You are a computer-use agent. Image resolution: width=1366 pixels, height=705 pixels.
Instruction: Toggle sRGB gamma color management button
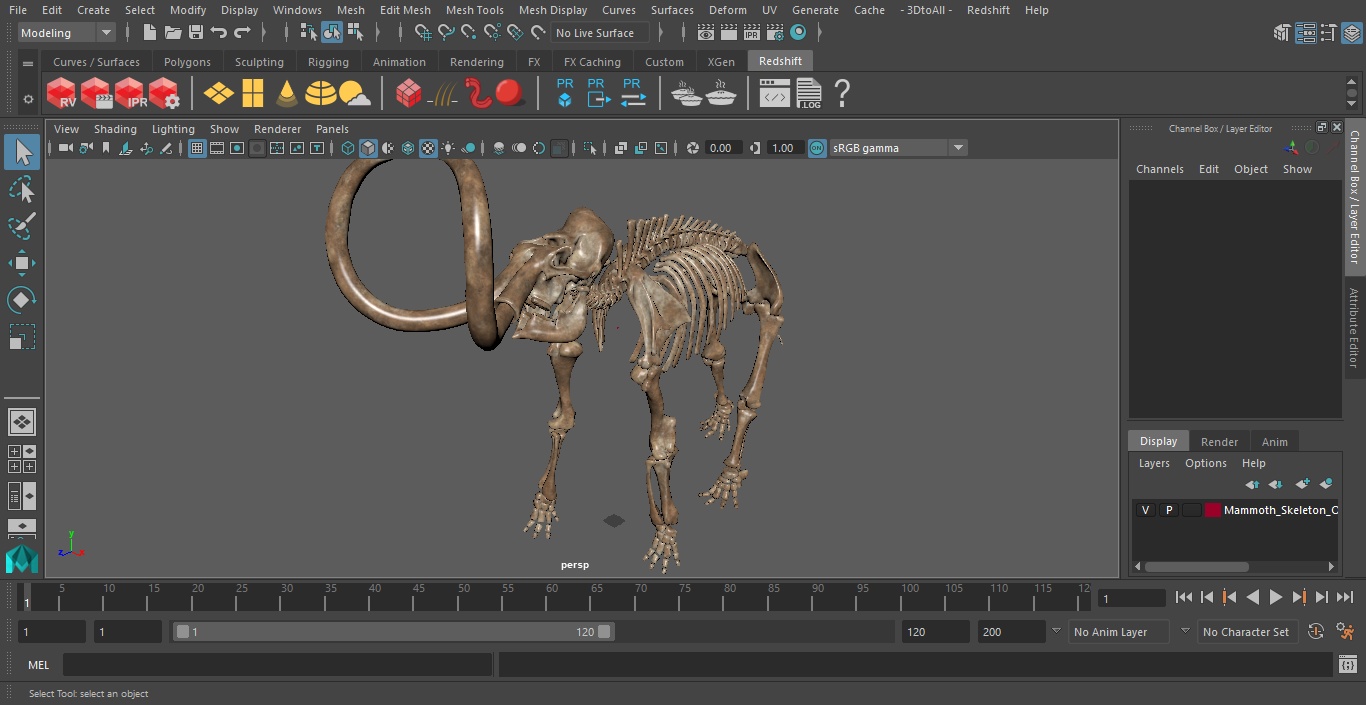click(x=817, y=148)
